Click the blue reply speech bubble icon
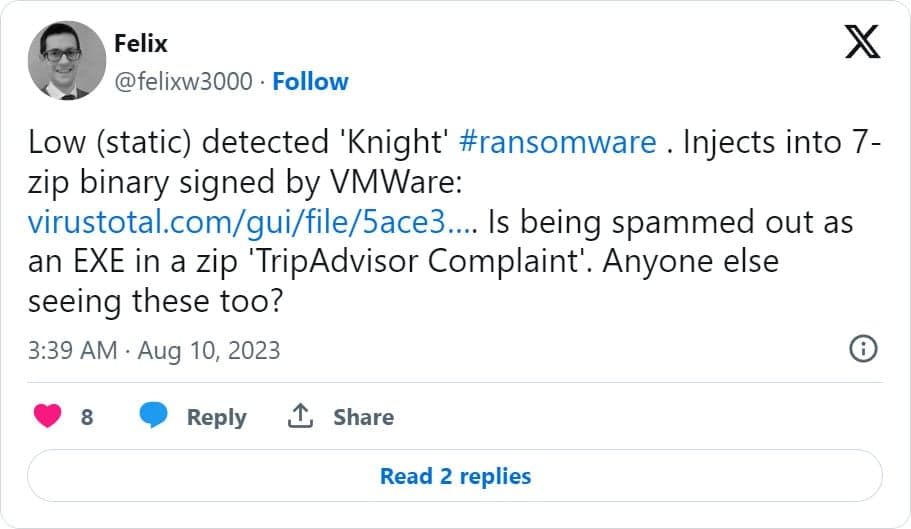This screenshot has height=529, width=911. click(x=153, y=416)
